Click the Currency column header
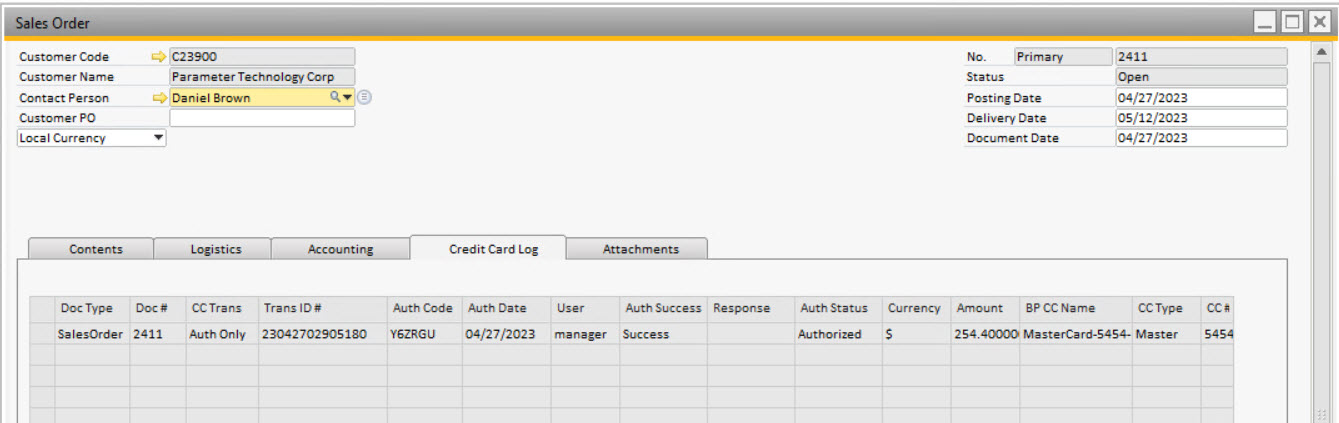Viewport: 1339px width, 423px height. click(x=916, y=308)
